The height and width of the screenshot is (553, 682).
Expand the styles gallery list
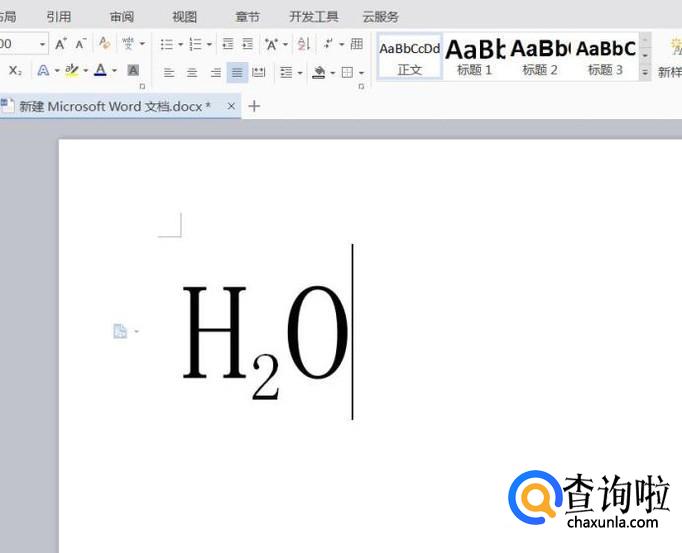coord(645,73)
